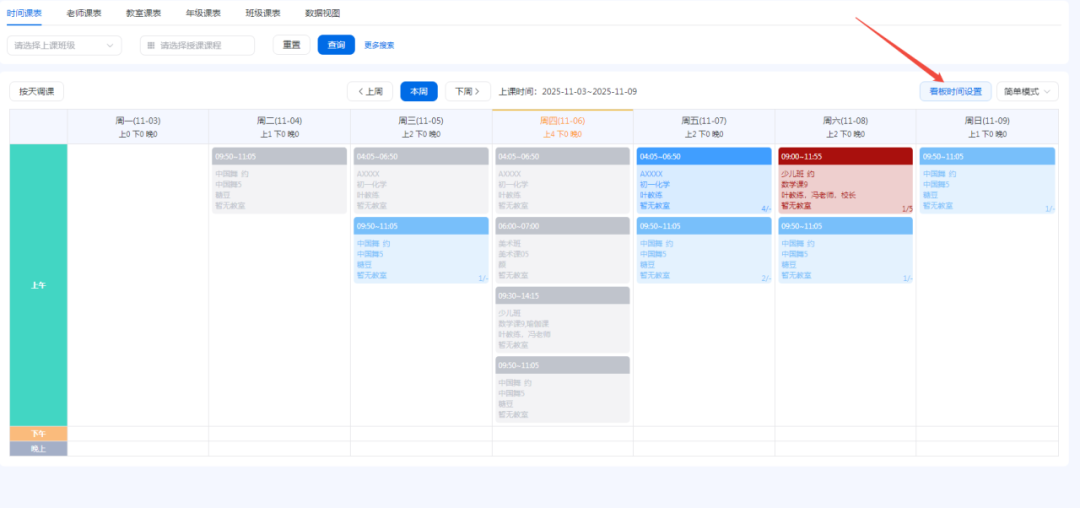1080x508 pixels.
Task: Switch to the 教室课表 tab
Action: pyautogui.click(x=144, y=13)
